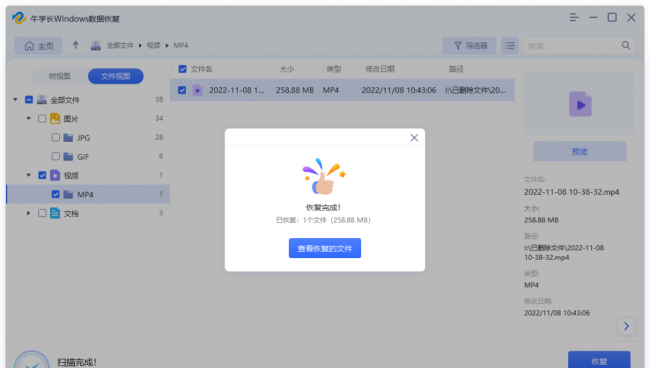Click the count 28 beside JPG
The image size is (650, 368).
159,137
